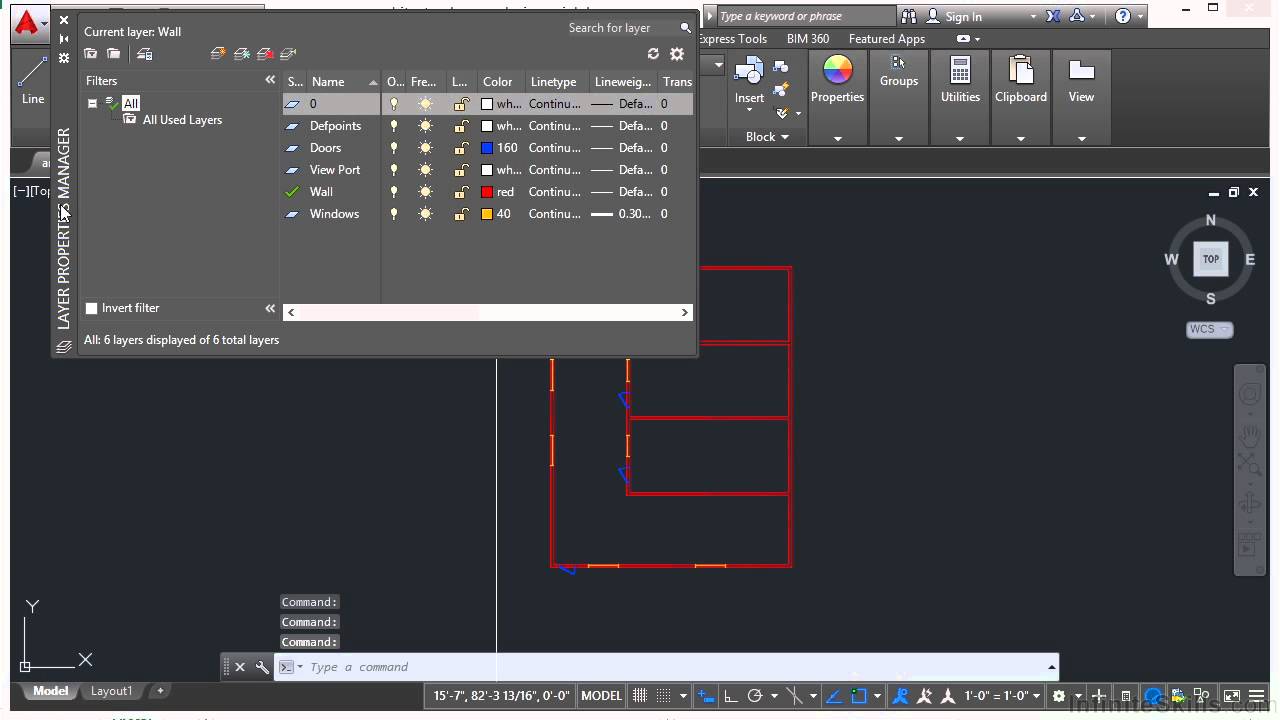Turn off the Doors layer lightbulb
Image resolution: width=1280 pixels, height=720 pixels.
pyautogui.click(x=394, y=148)
